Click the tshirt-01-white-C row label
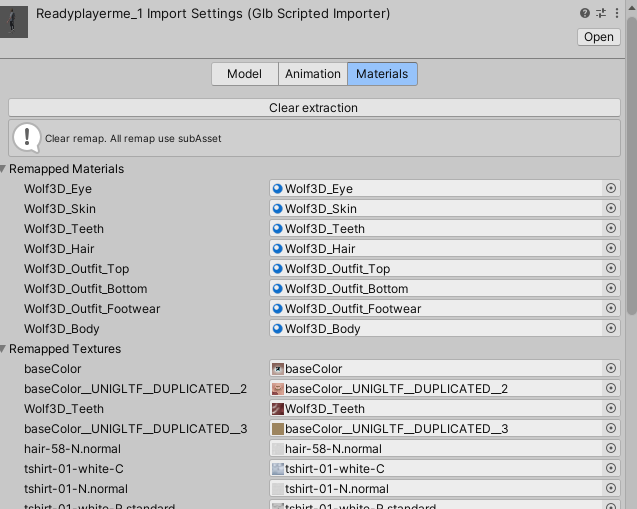This screenshot has width=637, height=509. click(74, 469)
